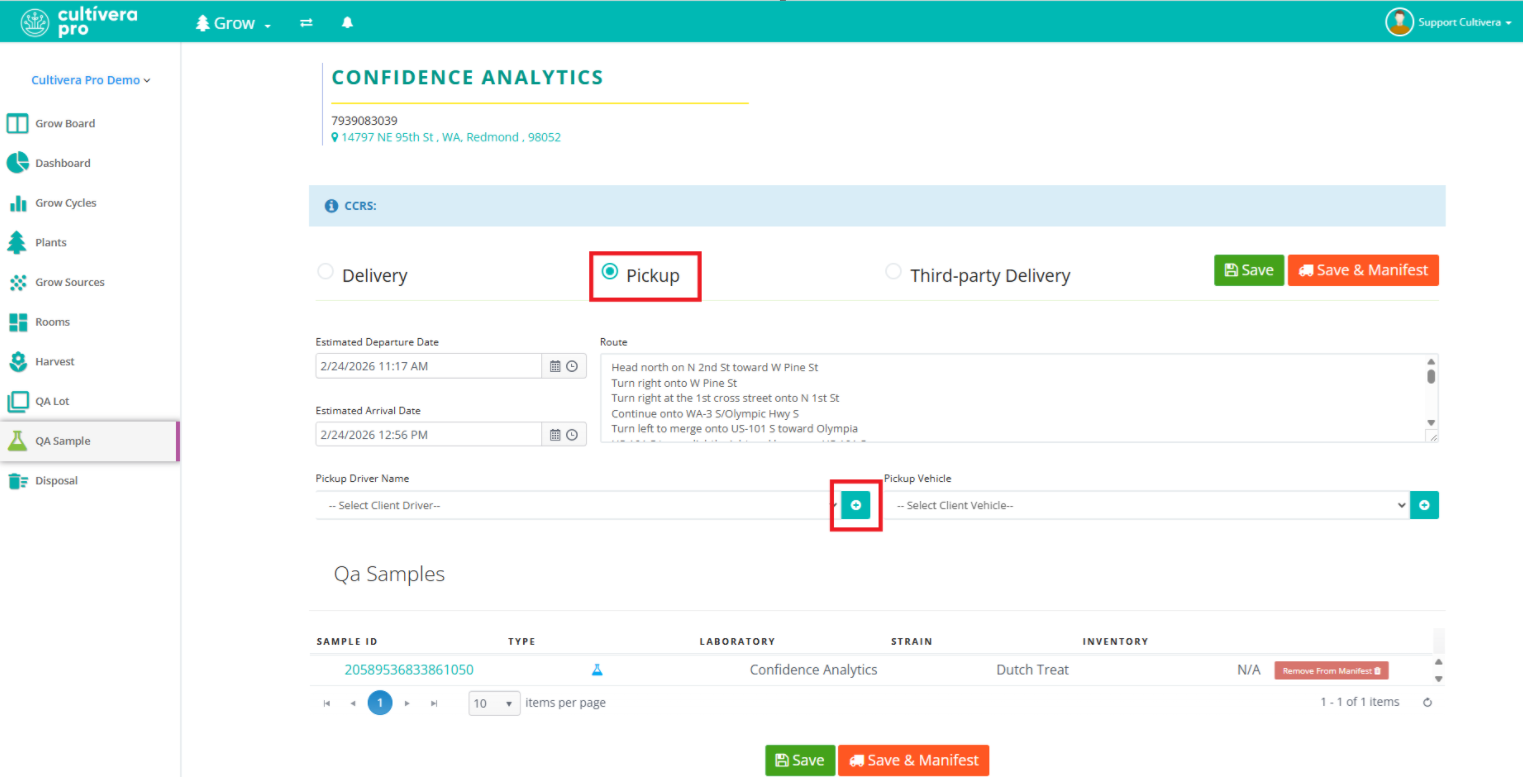Select the Pickup radio option

[x=609, y=271]
